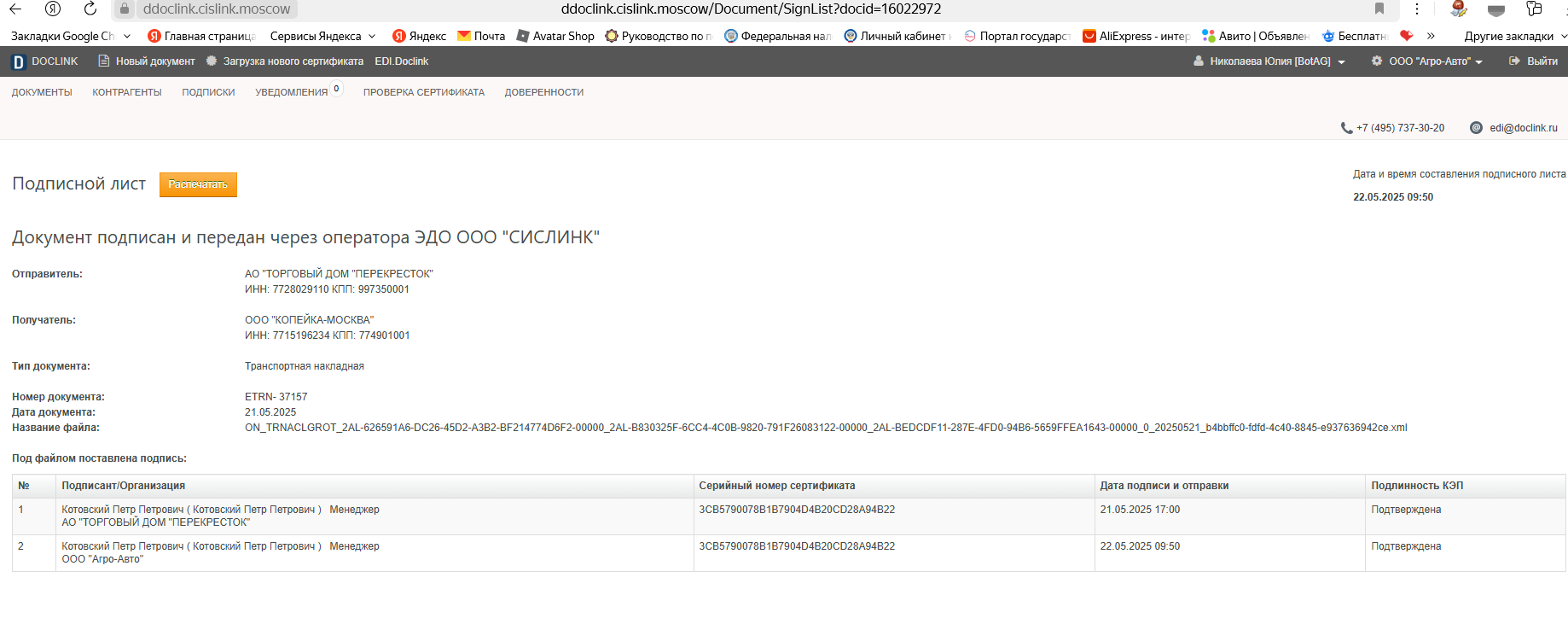The image size is (1568, 630).
Task: Open the ДОВЕРЕННОСТИ tab
Action: [544, 92]
